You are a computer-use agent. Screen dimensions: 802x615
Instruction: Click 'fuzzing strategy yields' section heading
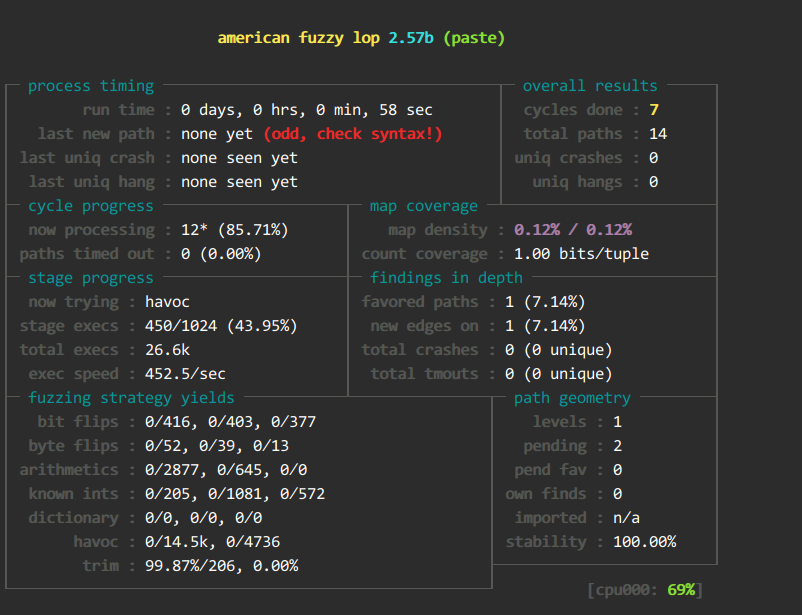[131, 399]
